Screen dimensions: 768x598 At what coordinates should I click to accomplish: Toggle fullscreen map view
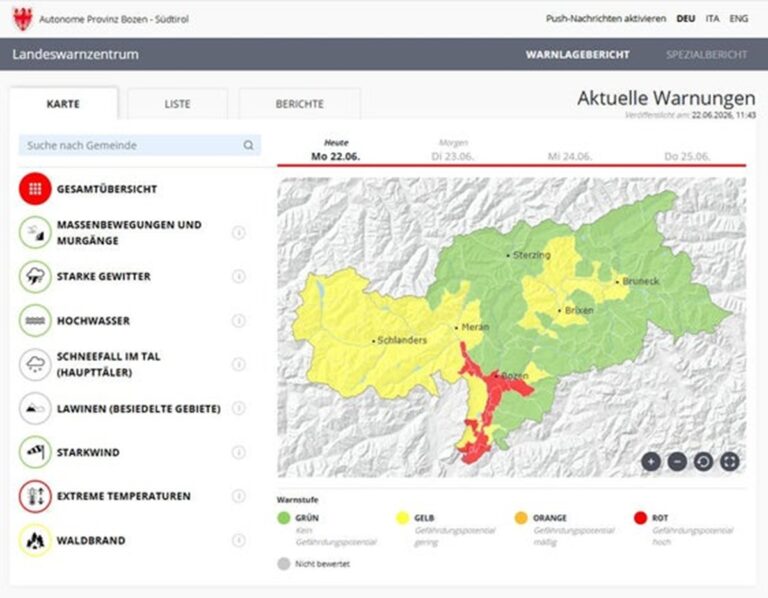(x=730, y=461)
